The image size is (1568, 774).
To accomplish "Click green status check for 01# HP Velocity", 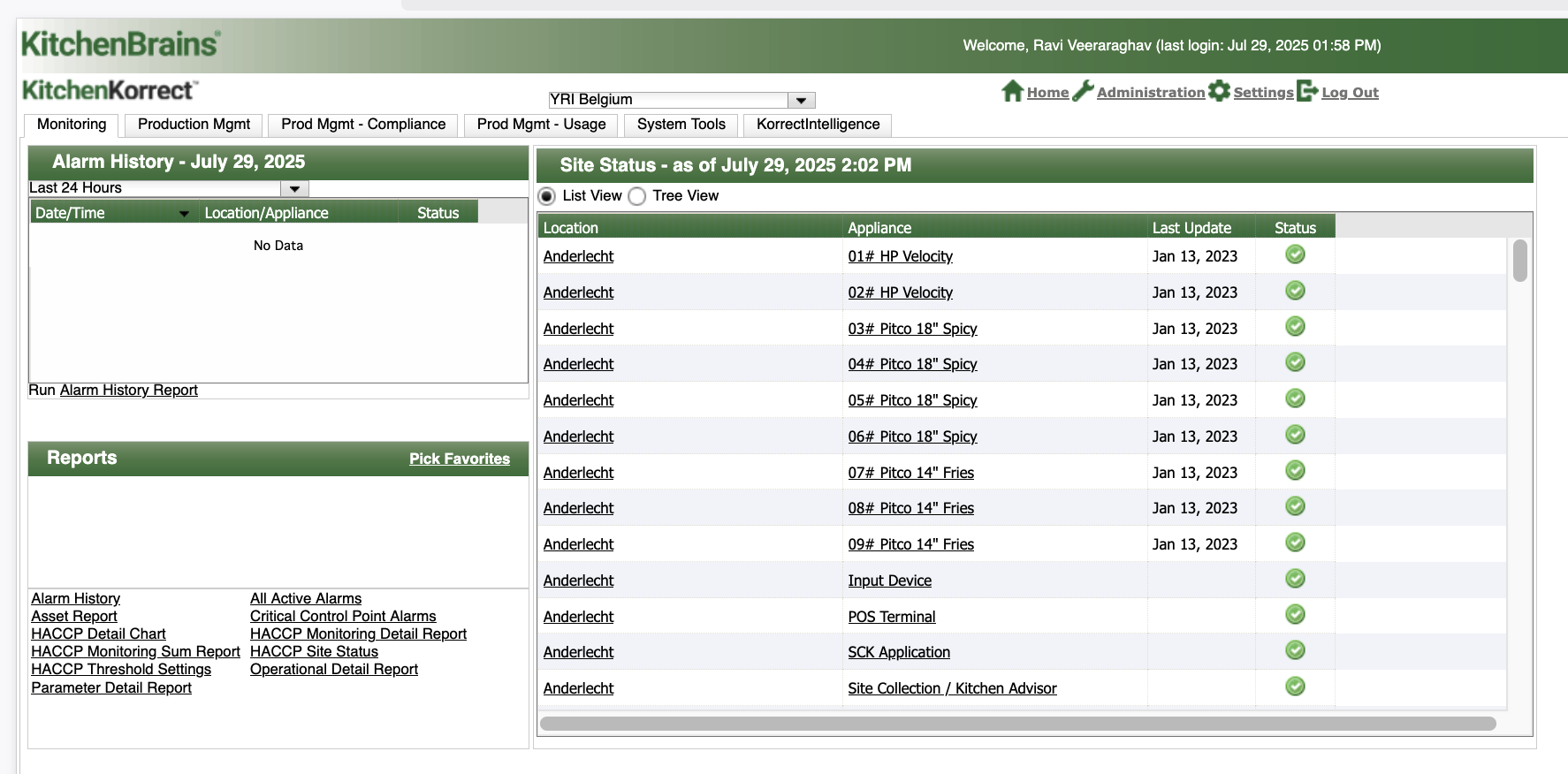I will point(1295,254).
